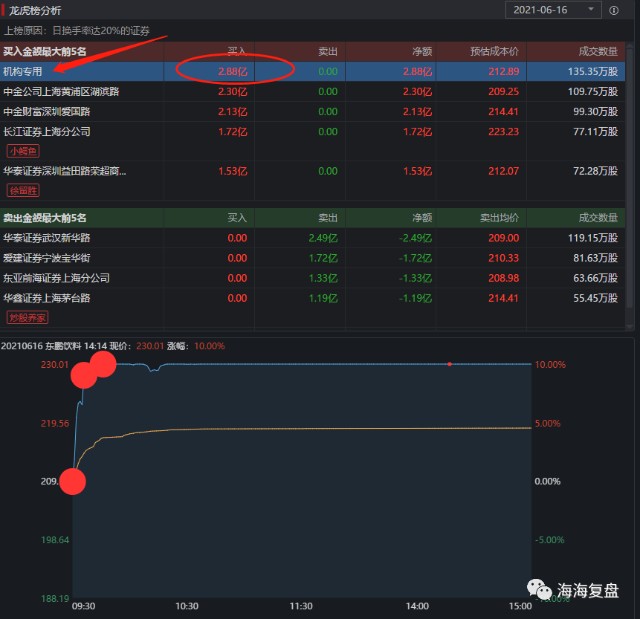
Task: Click 14:14 red marker on price line
Action: (449, 364)
